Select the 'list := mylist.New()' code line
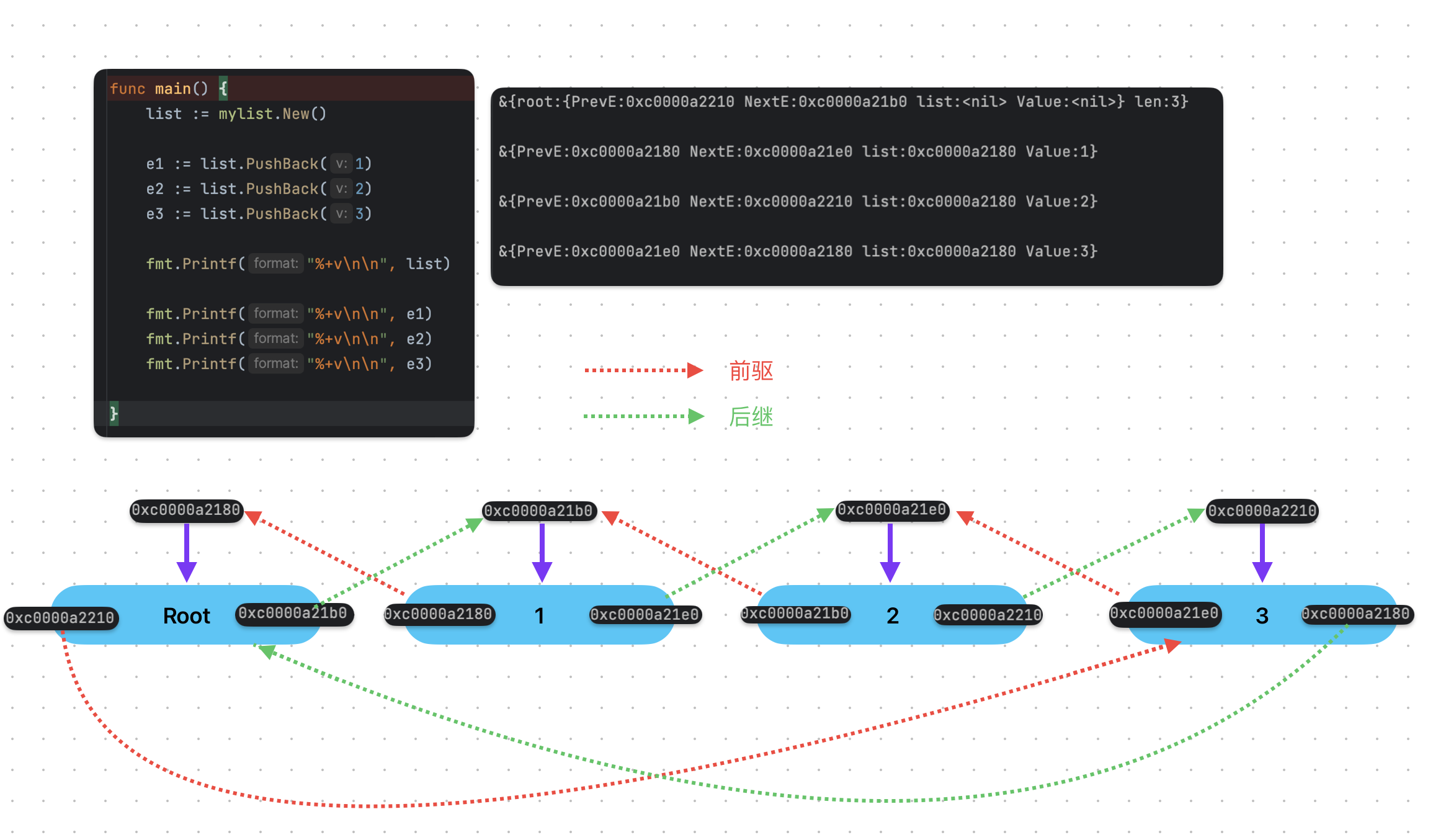The image size is (1433, 840). (236, 114)
